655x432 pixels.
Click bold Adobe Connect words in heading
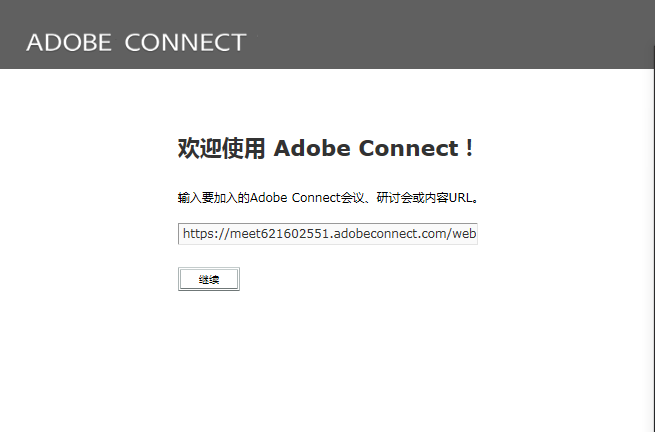tap(365, 149)
